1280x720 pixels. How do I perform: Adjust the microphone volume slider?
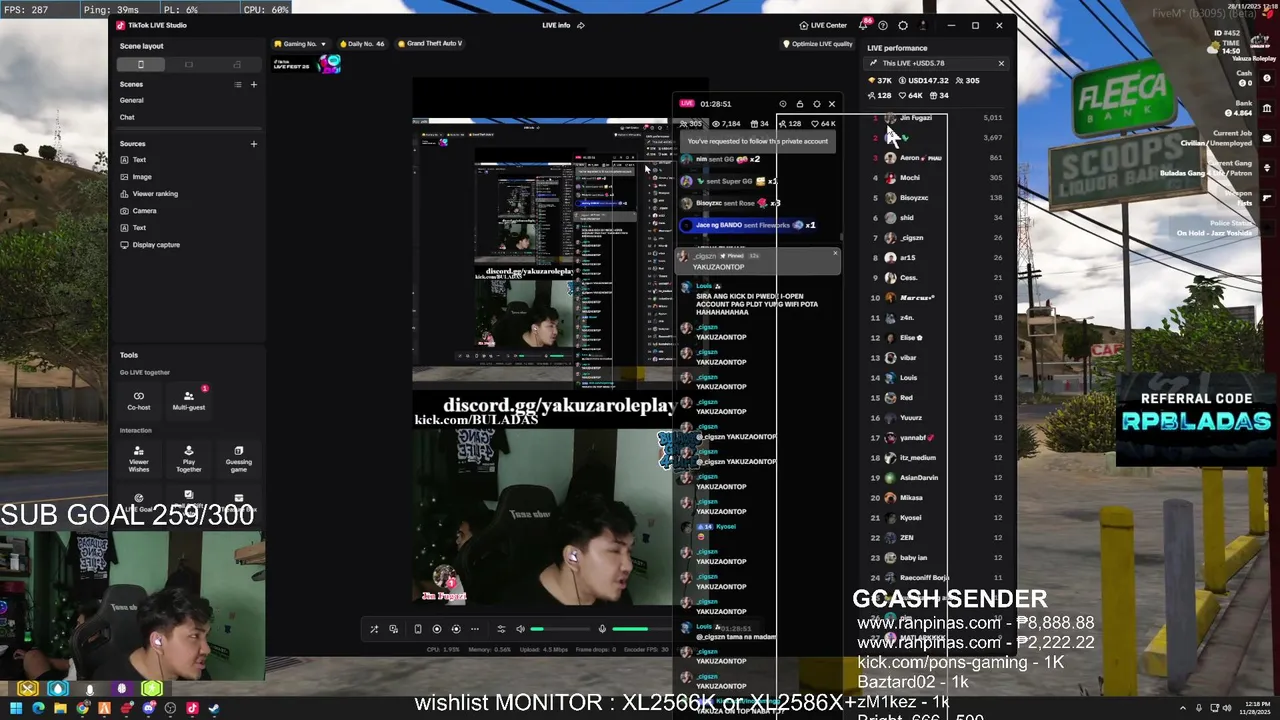tap(641, 629)
